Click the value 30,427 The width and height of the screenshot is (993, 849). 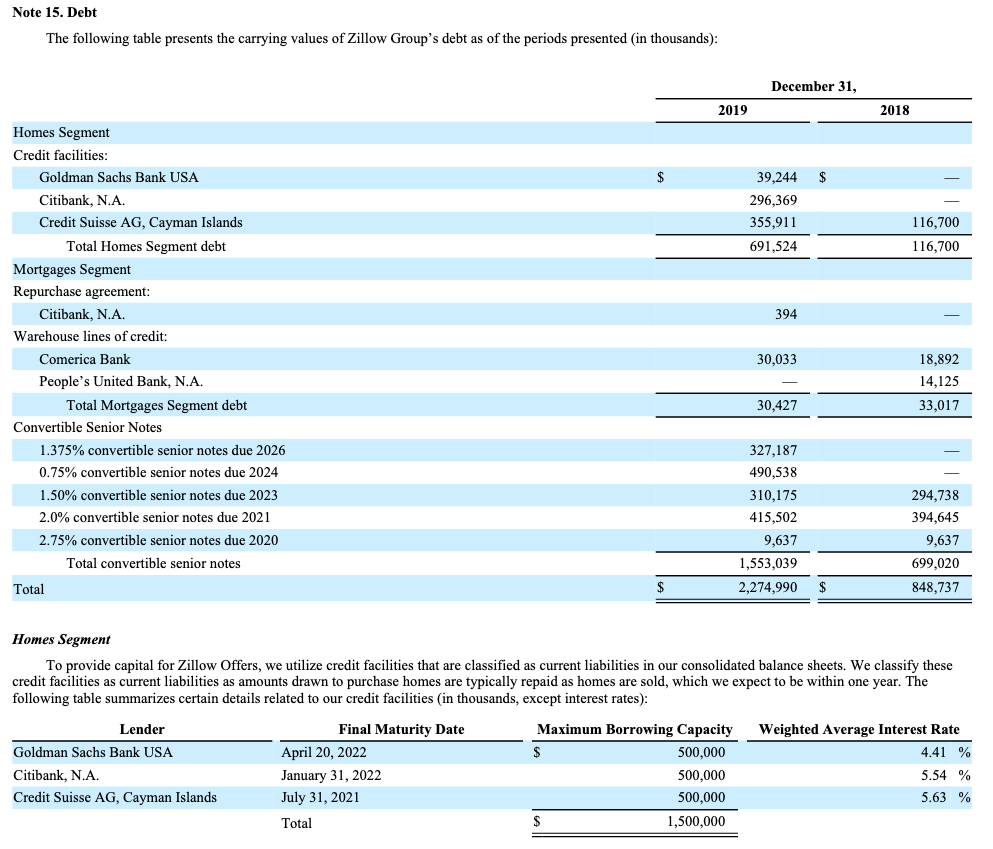point(777,405)
